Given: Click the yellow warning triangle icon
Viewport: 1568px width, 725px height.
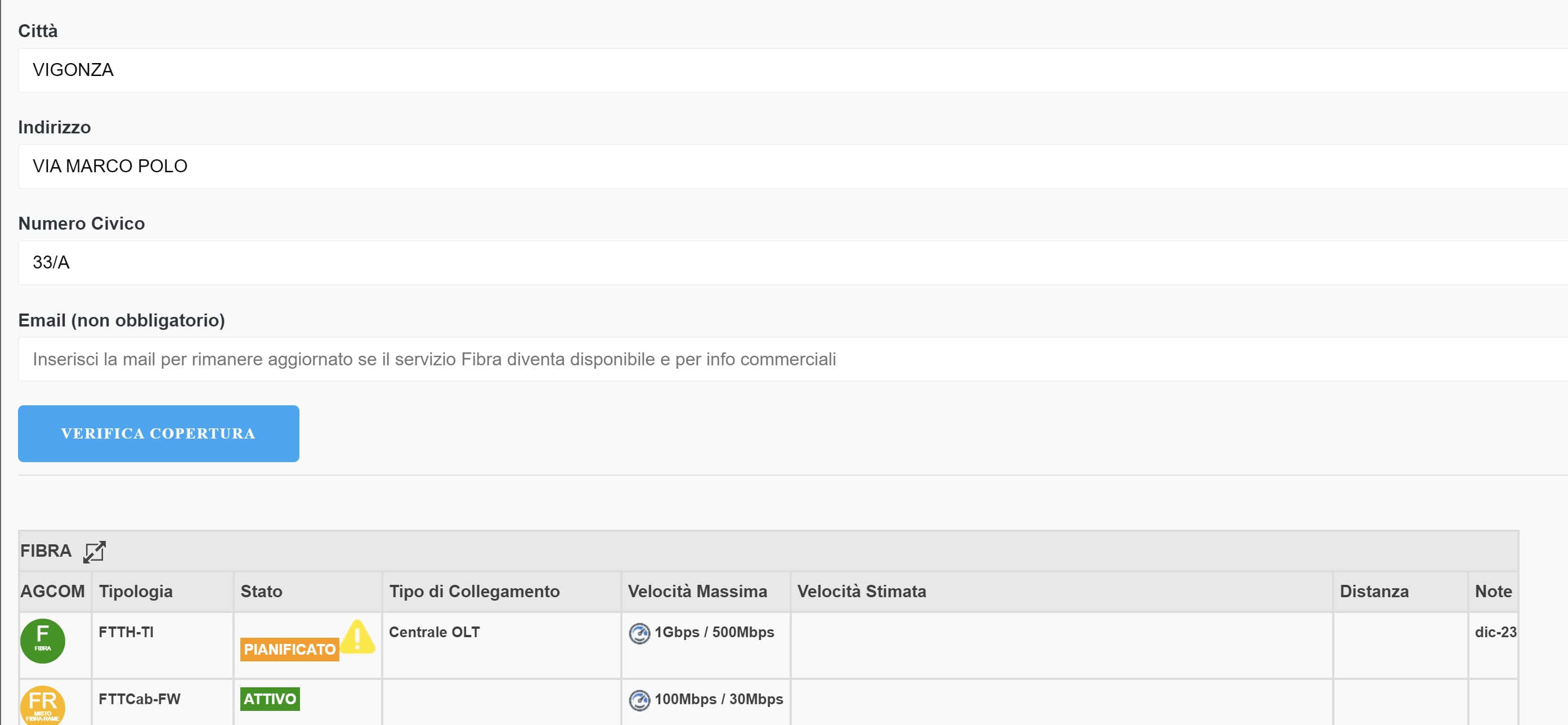Looking at the screenshot, I should tap(357, 637).
